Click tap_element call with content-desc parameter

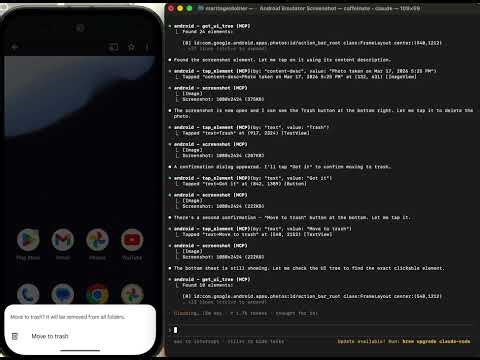click(x=305, y=71)
